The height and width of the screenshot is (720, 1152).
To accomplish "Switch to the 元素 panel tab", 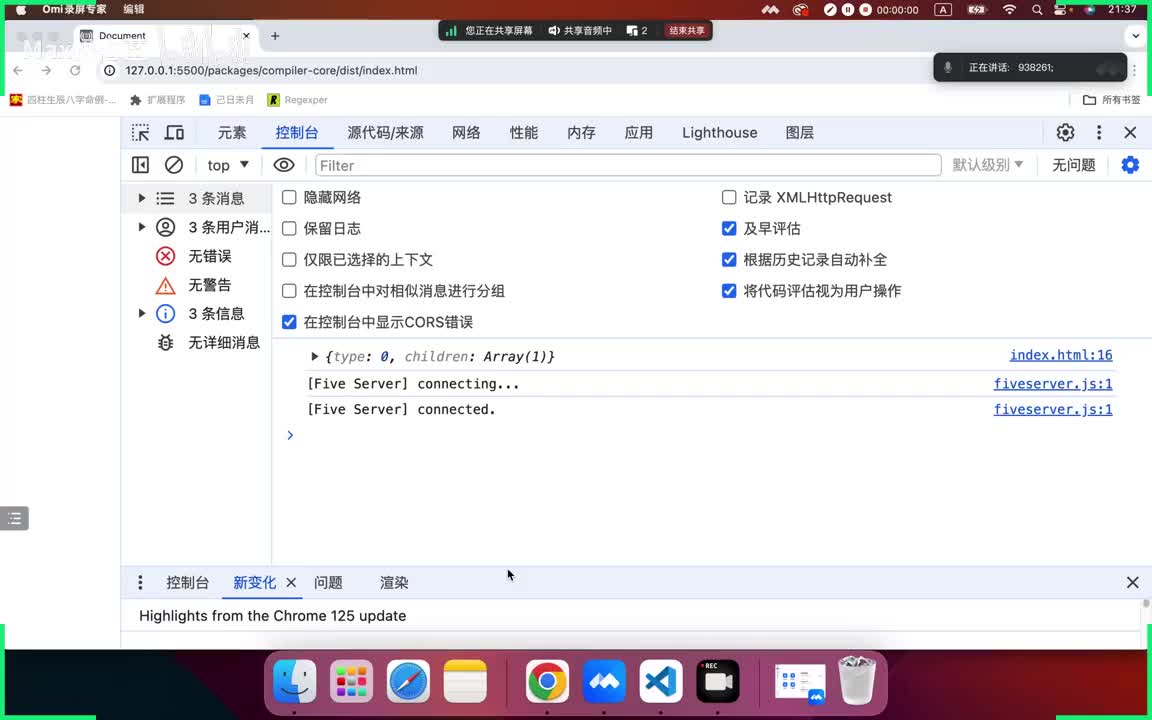I will [232, 133].
